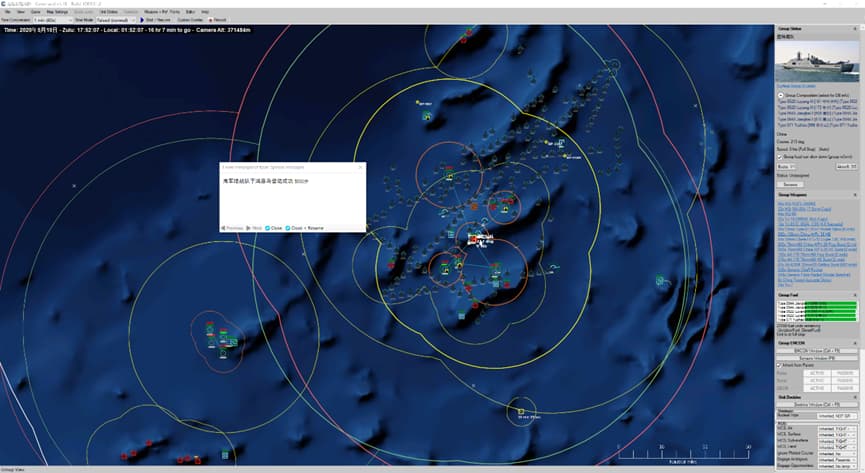Click the Custom Overlay toolbar button
Screen dimensions: 865x473
190,20
